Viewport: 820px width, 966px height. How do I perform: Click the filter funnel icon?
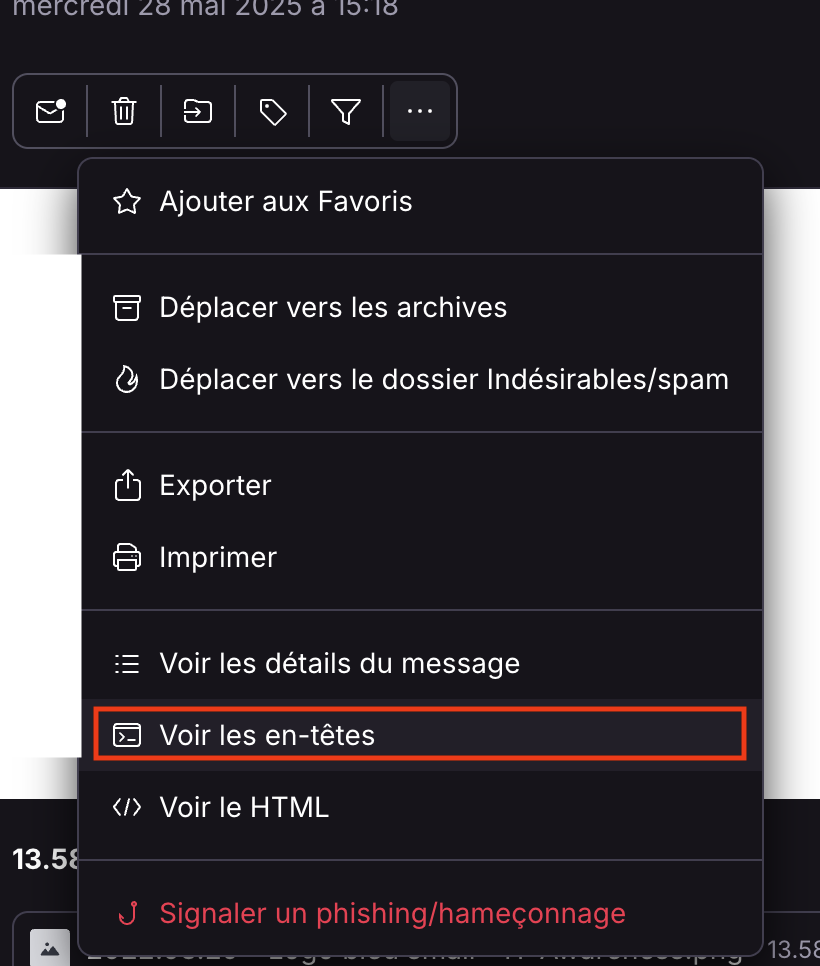coord(346,111)
